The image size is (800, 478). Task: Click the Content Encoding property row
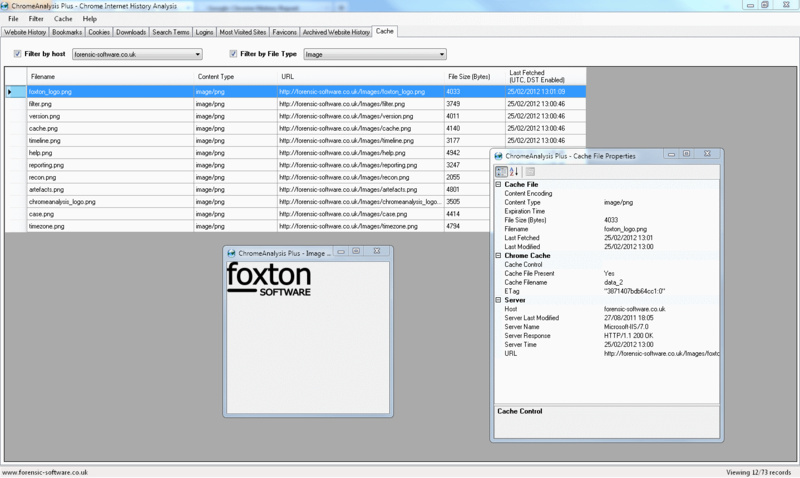[x=607, y=193]
